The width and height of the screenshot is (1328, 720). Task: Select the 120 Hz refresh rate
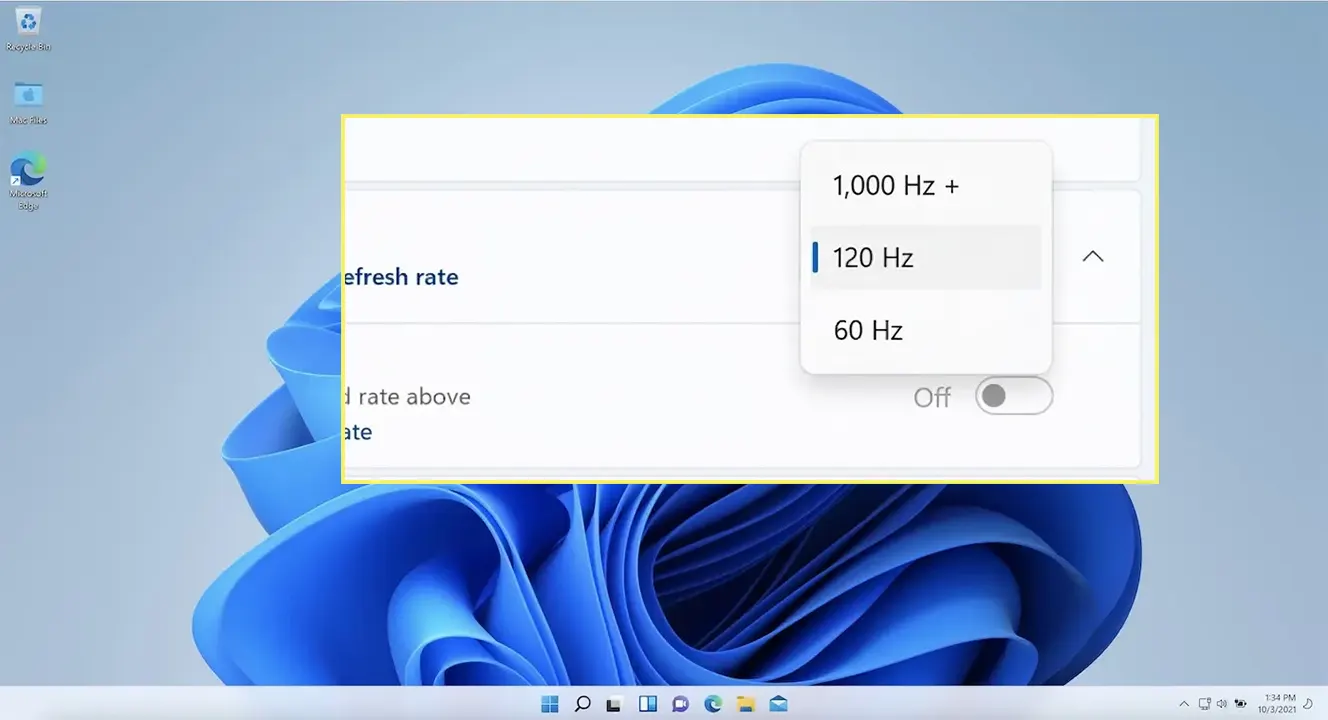pos(926,258)
